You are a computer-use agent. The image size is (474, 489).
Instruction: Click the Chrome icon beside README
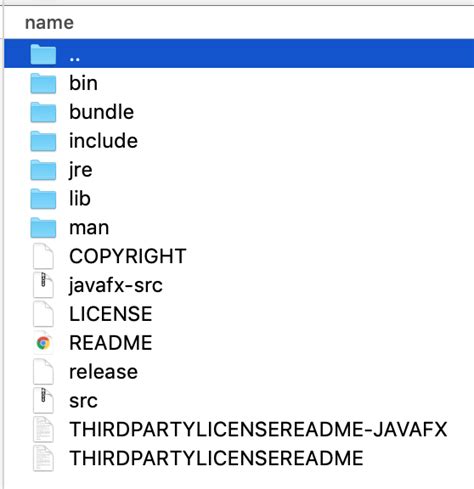point(43,343)
